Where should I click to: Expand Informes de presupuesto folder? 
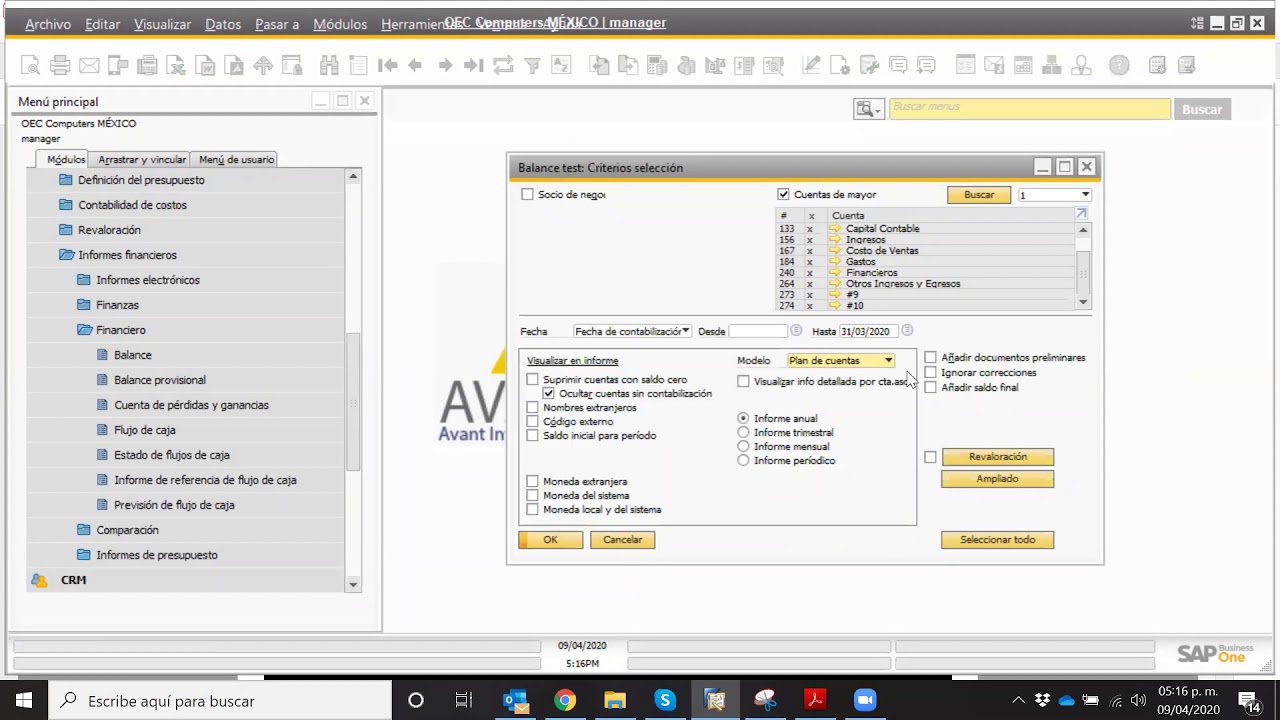tap(84, 555)
